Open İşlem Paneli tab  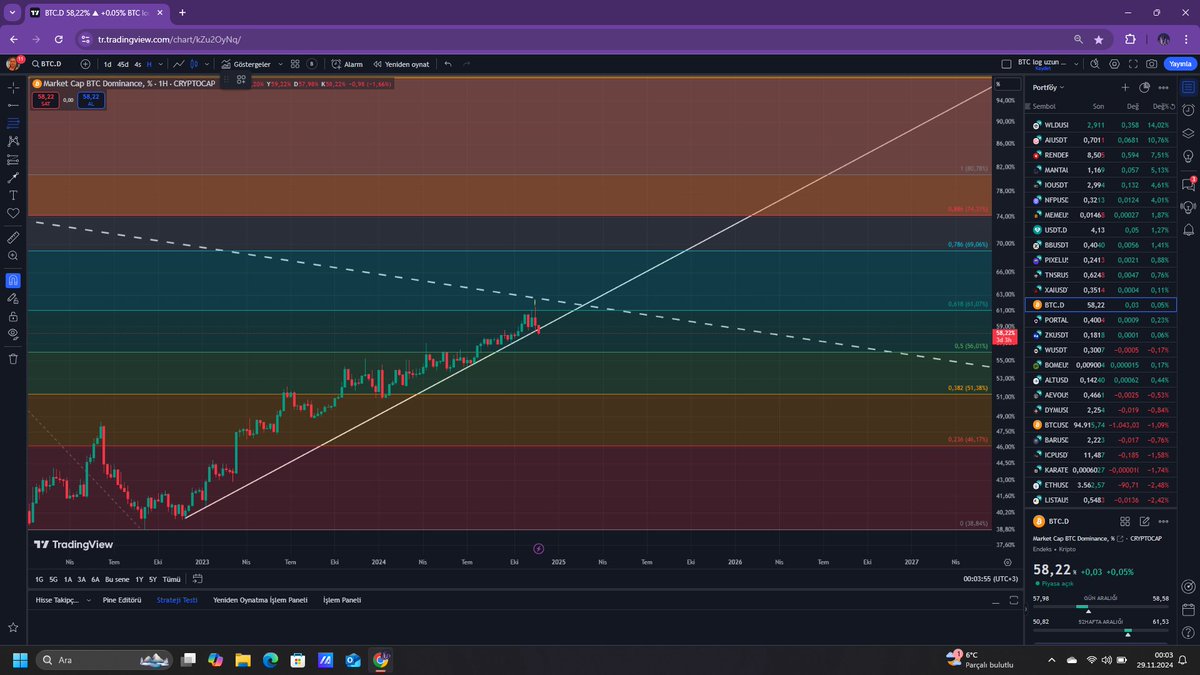(342, 600)
